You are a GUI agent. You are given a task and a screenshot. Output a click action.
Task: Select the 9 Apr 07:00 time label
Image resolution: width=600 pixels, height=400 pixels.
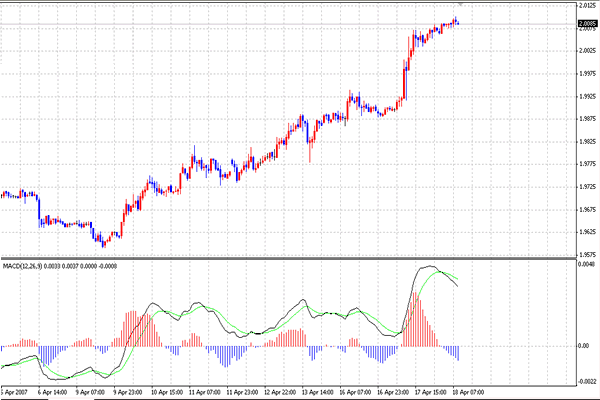90,392
